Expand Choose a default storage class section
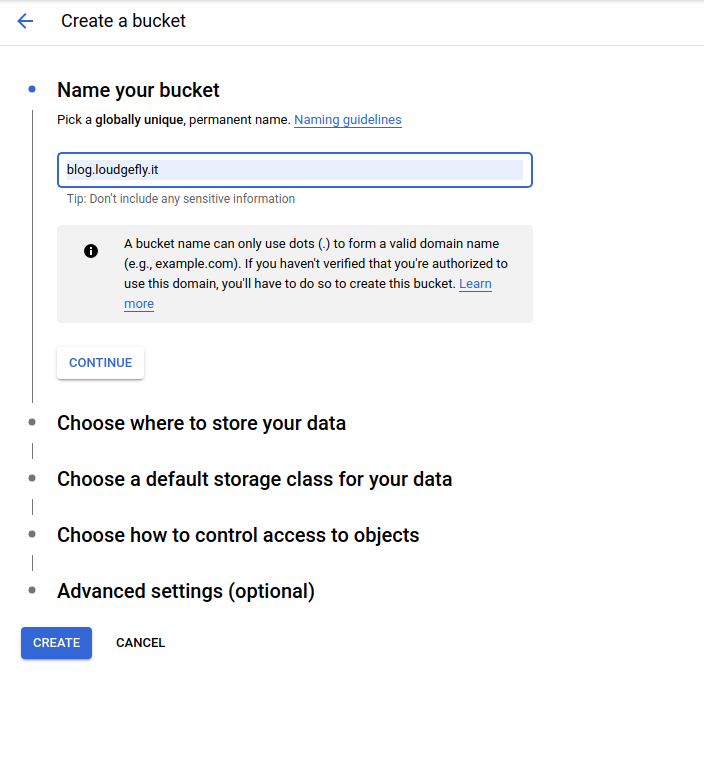This screenshot has width=704, height=765. pos(254,479)
